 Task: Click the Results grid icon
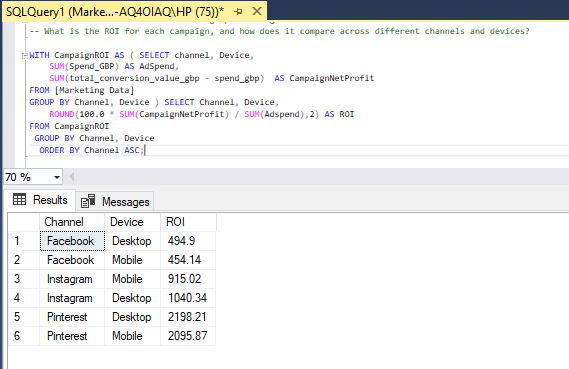click(x=20, y=199)
